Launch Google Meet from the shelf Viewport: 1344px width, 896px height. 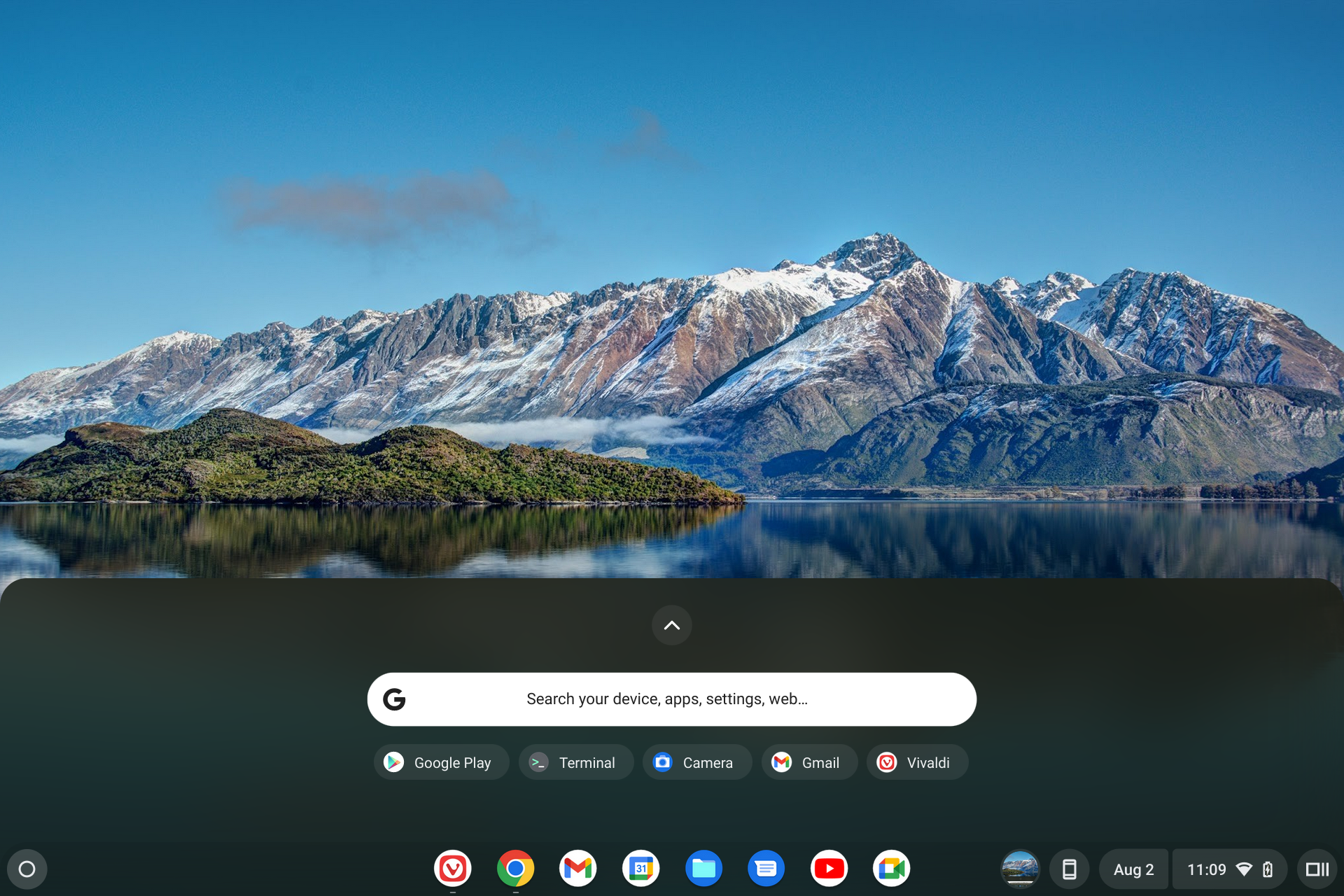891,869
